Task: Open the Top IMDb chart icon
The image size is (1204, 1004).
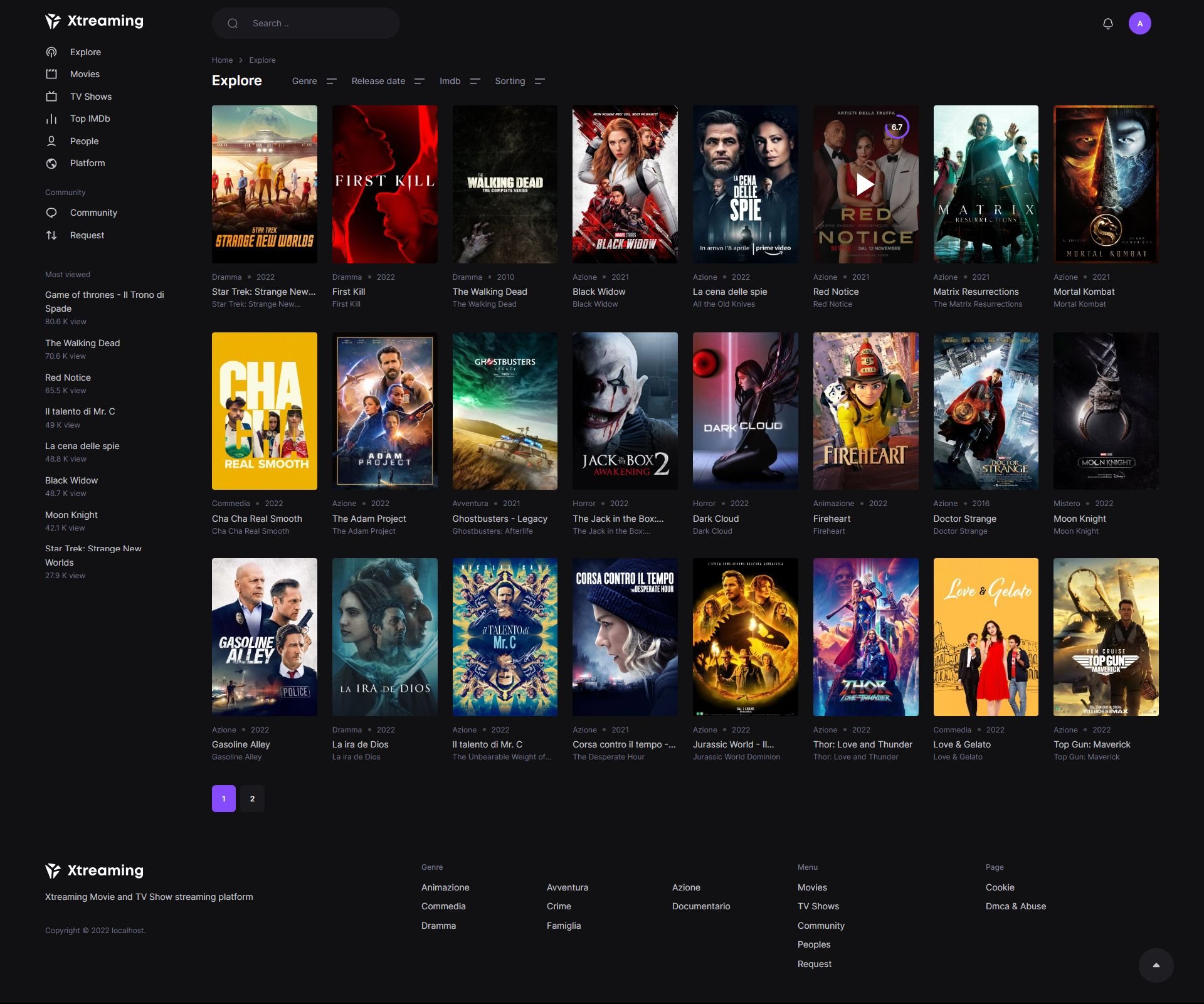Action: coord(51,119)
